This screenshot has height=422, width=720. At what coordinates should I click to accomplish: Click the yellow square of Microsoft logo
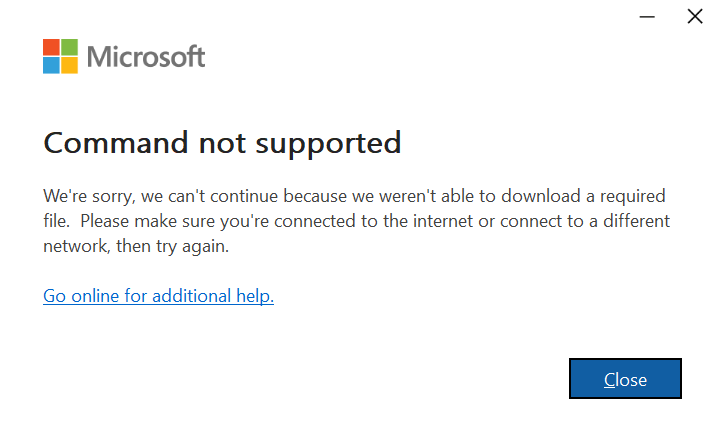[x=69, y=65]
